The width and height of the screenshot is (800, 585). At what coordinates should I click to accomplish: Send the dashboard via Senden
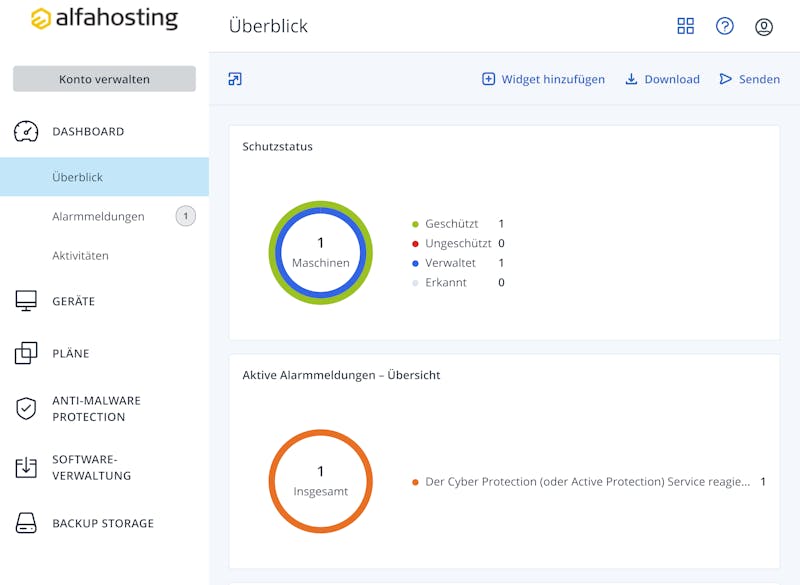click(749, 79)
